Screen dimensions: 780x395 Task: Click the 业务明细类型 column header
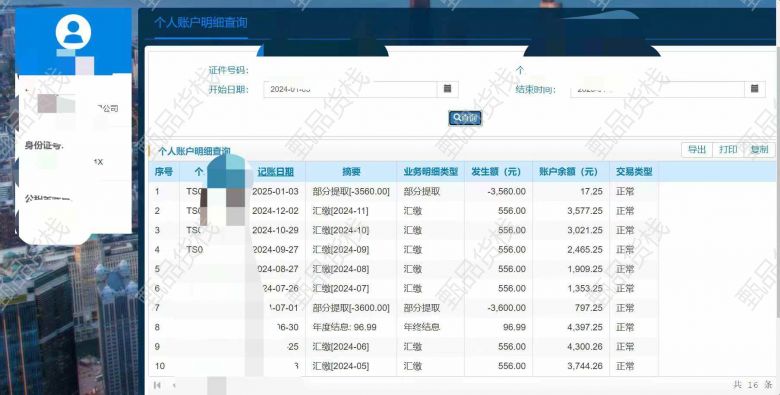click(431, 172)
